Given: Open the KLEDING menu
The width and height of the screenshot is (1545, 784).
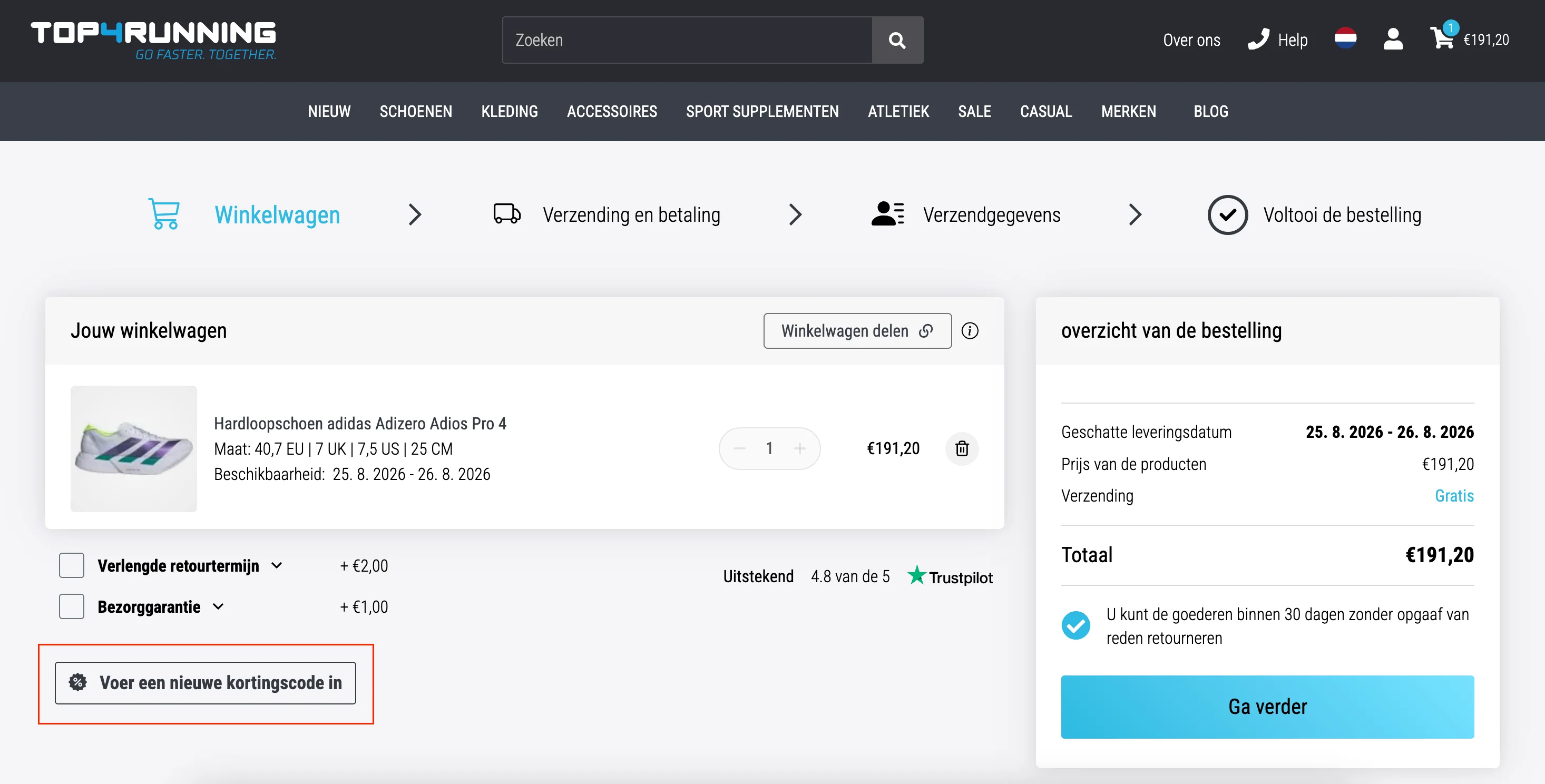Looking at the screenshot, I should point(509,112).
